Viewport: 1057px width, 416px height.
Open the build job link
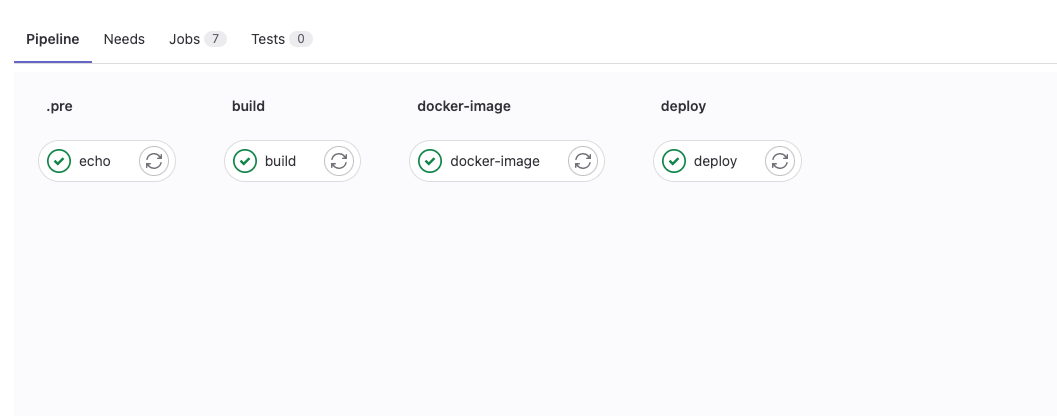(x=280, y=161)
